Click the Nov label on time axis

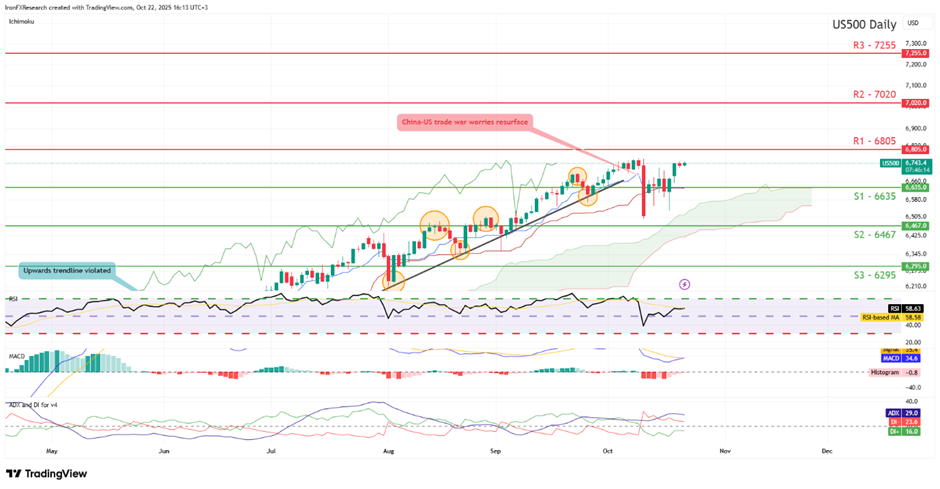tap(725, 451)
